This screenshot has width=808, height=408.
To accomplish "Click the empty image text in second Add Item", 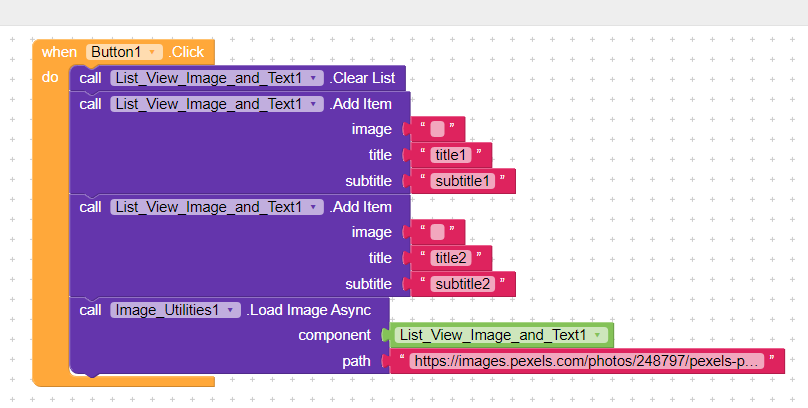I will 437,232.
